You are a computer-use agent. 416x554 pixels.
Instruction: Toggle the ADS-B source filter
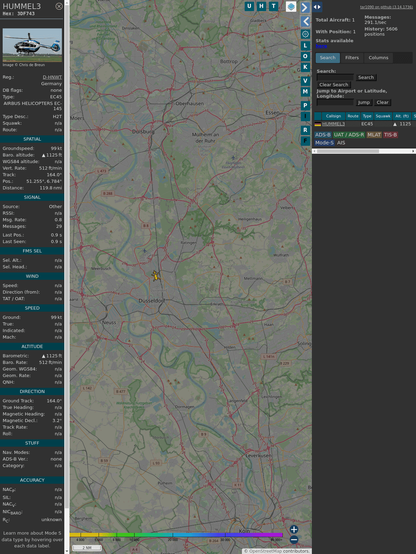click(323, 135)
